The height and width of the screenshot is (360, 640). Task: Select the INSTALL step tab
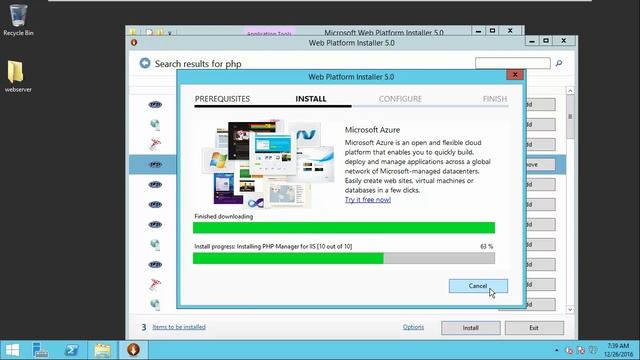311,99
